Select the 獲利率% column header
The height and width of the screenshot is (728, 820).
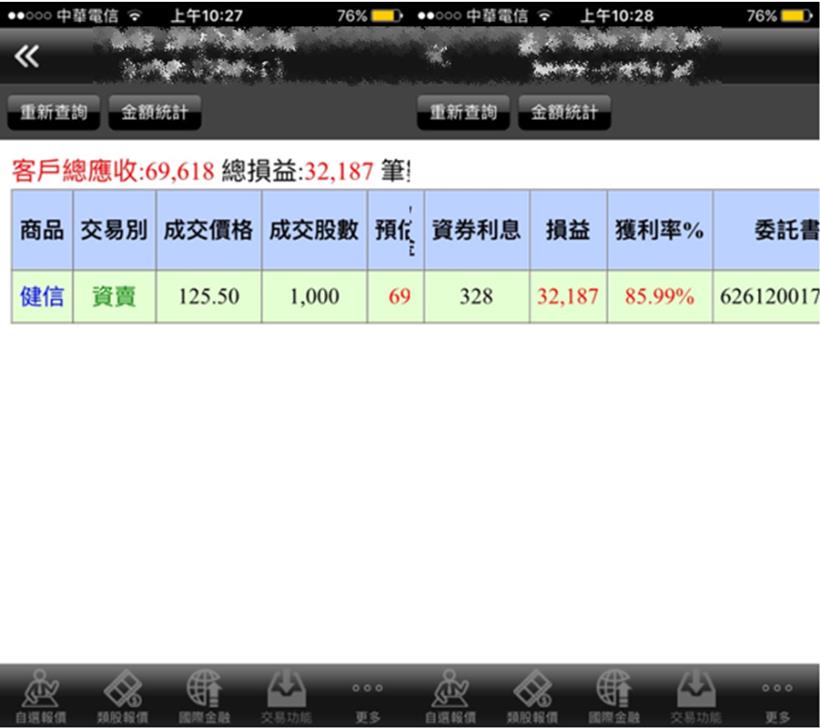click(x=659, y=230)
